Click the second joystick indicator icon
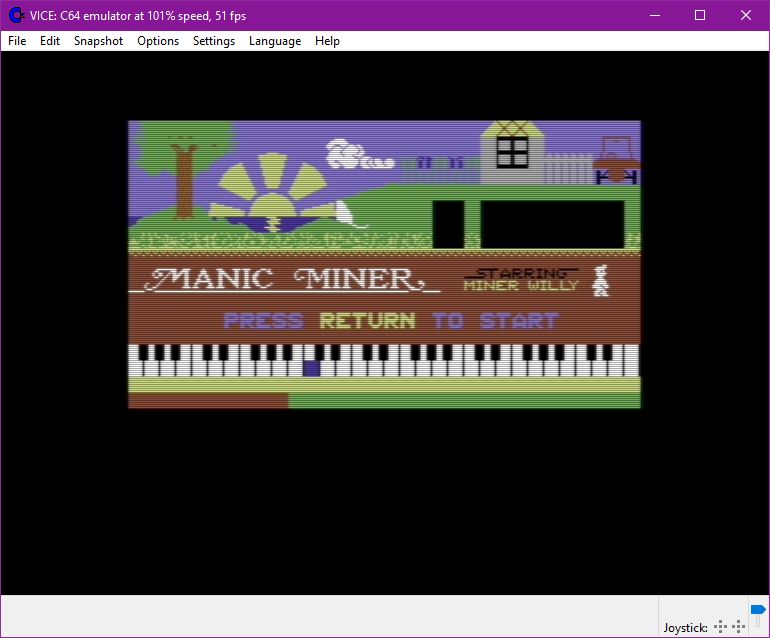770x638 pixels. click(739, 627)
